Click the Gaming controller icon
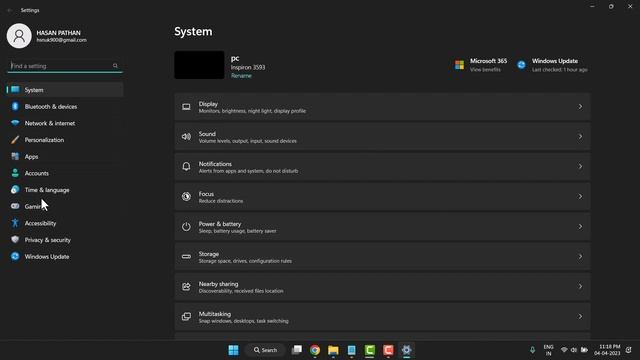Screen dimensions: 640x360 15,207
